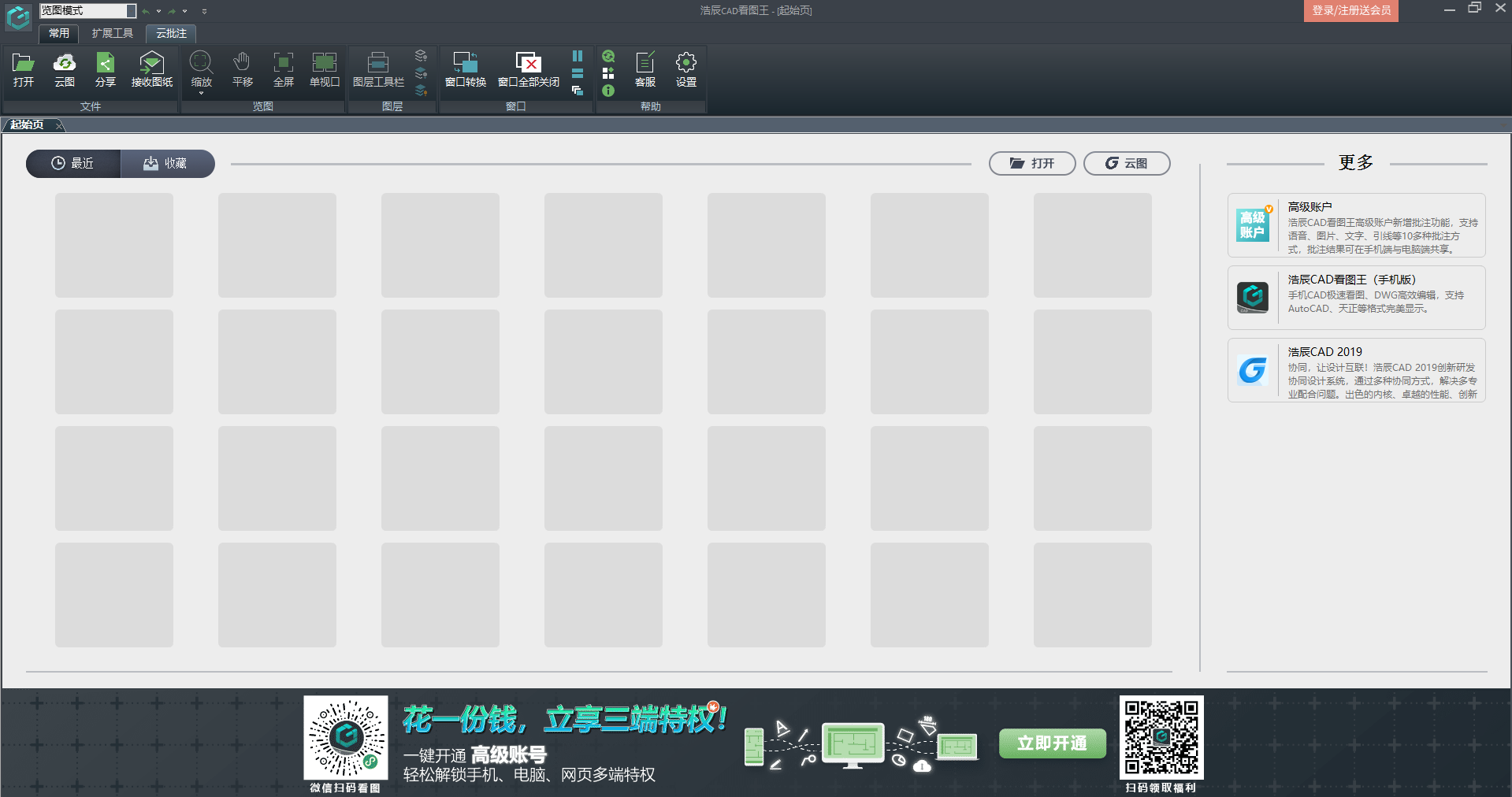1512x797 pixels.
Task: Close the 起始页 tab
Action: pyautogui.click(x=59, y=125)
